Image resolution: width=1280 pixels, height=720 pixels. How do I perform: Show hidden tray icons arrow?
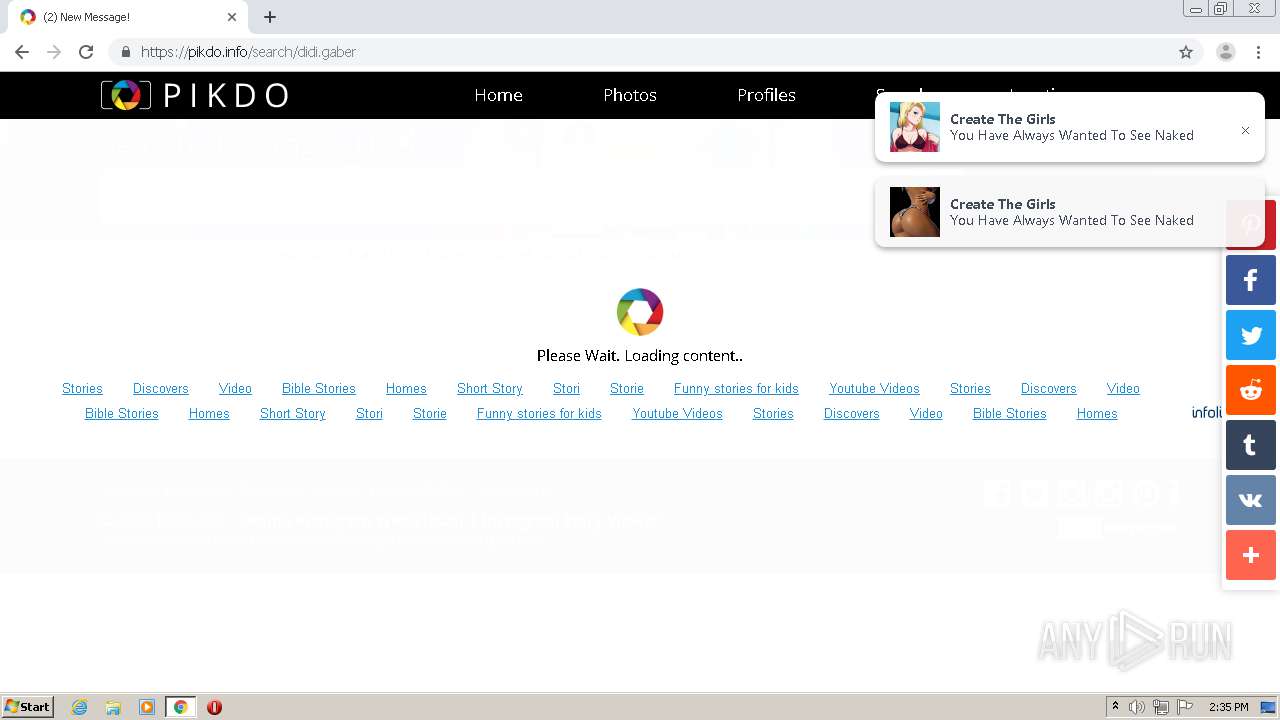point(1114,707)
